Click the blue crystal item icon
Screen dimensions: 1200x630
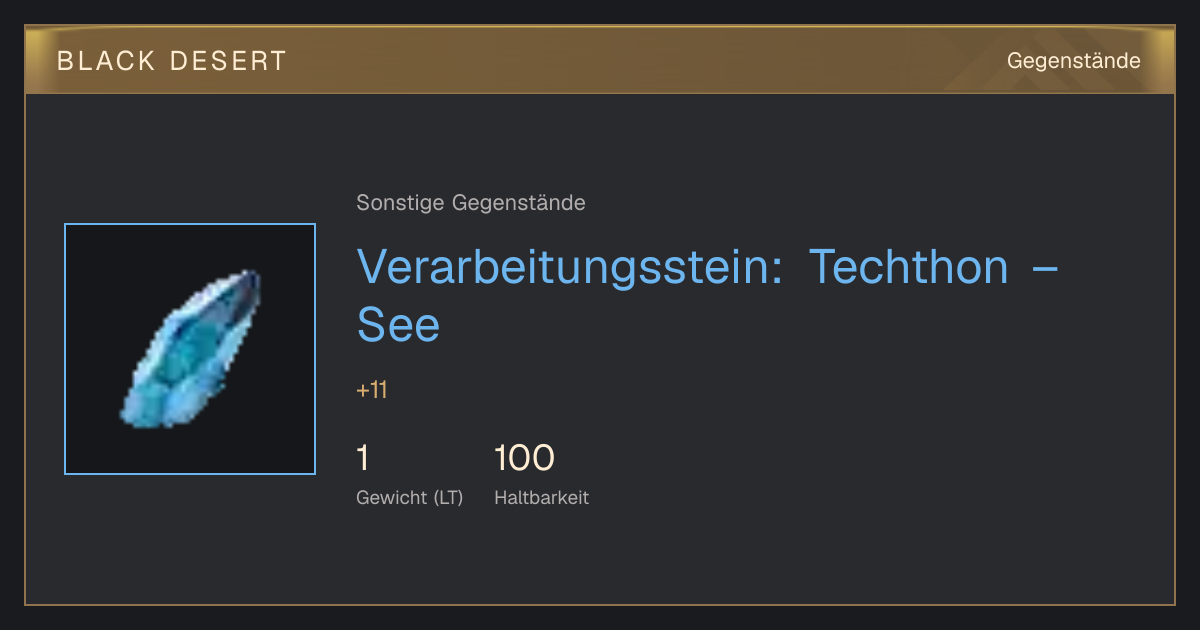pyautogui.click(x=190, y=349)
